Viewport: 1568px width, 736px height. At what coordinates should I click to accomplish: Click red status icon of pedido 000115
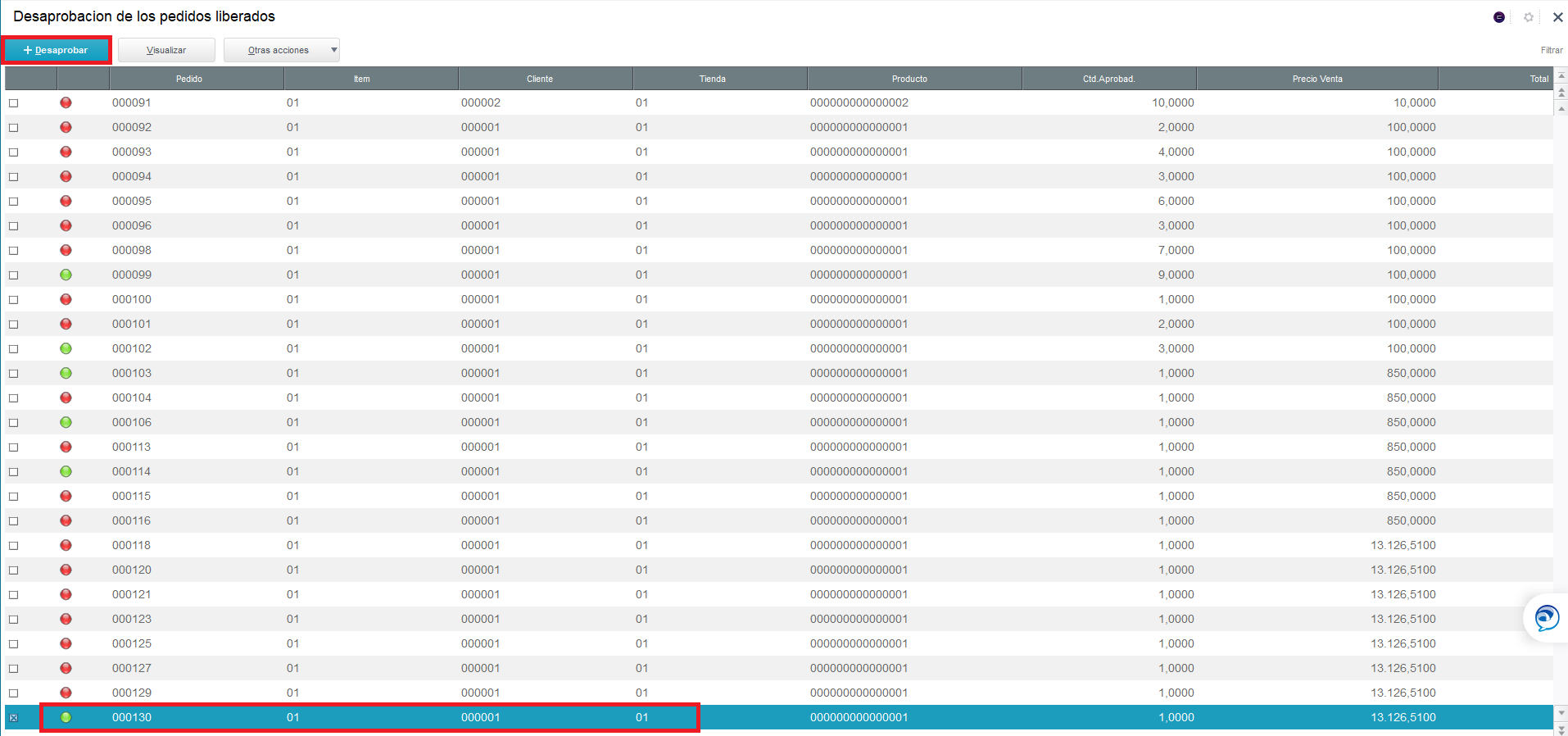point(66,496)
